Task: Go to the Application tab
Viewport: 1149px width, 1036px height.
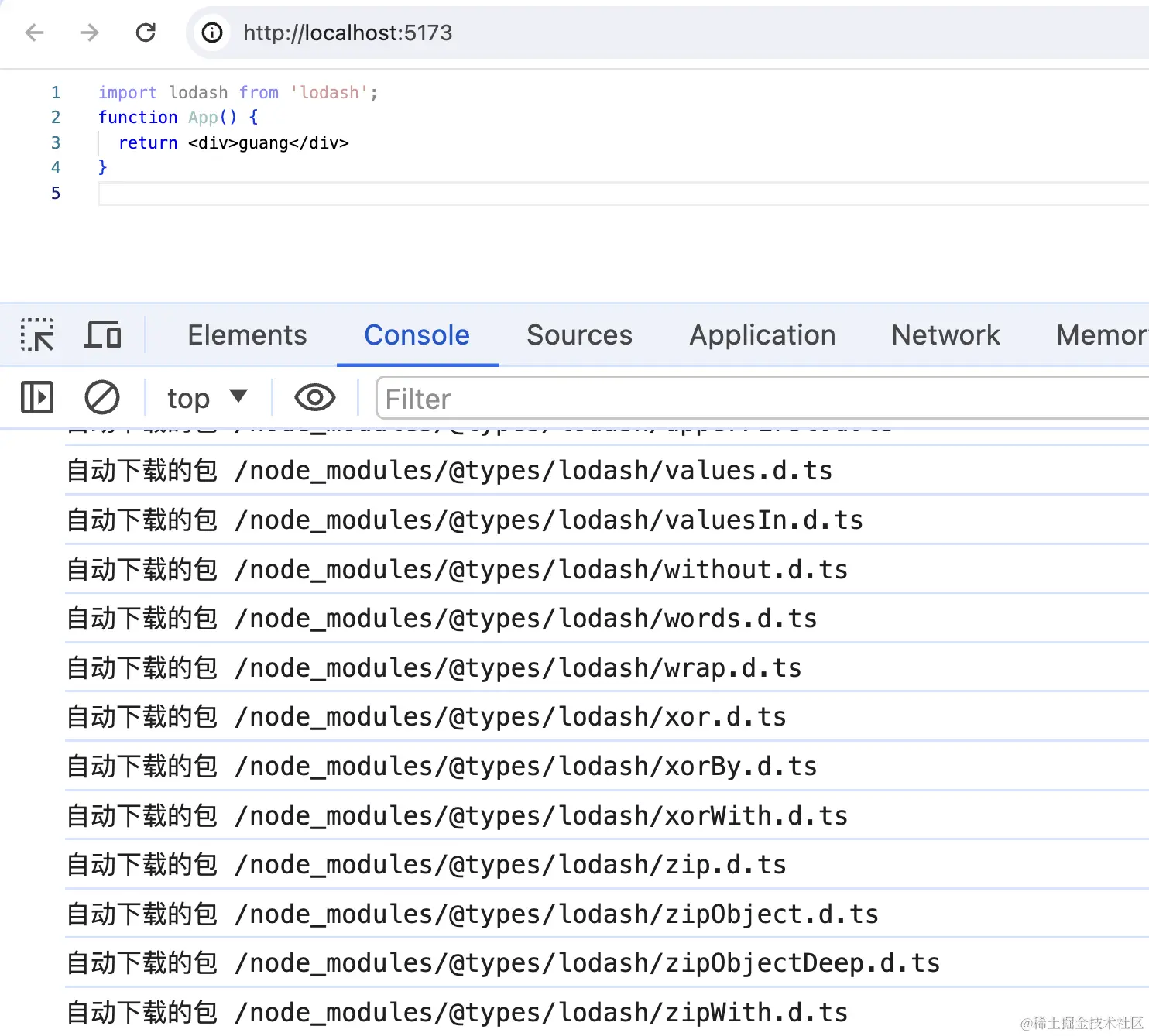Action: coord(763,334)
